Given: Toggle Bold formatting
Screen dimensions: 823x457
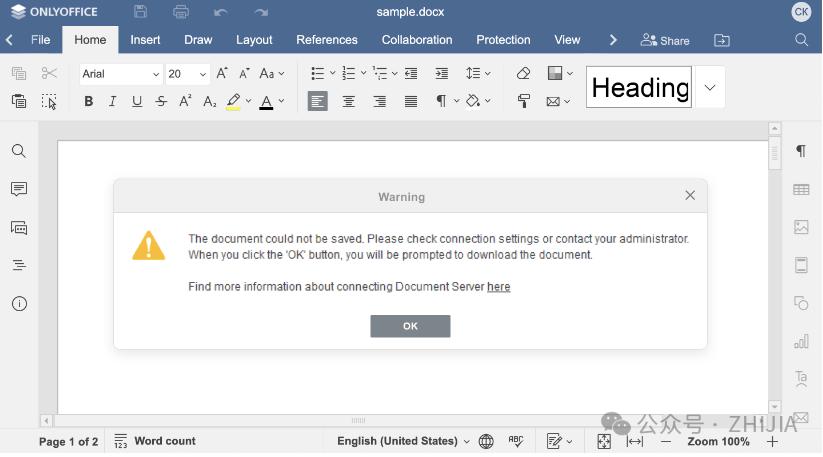Looking at the screenshot, I should (x=89, y=101).
